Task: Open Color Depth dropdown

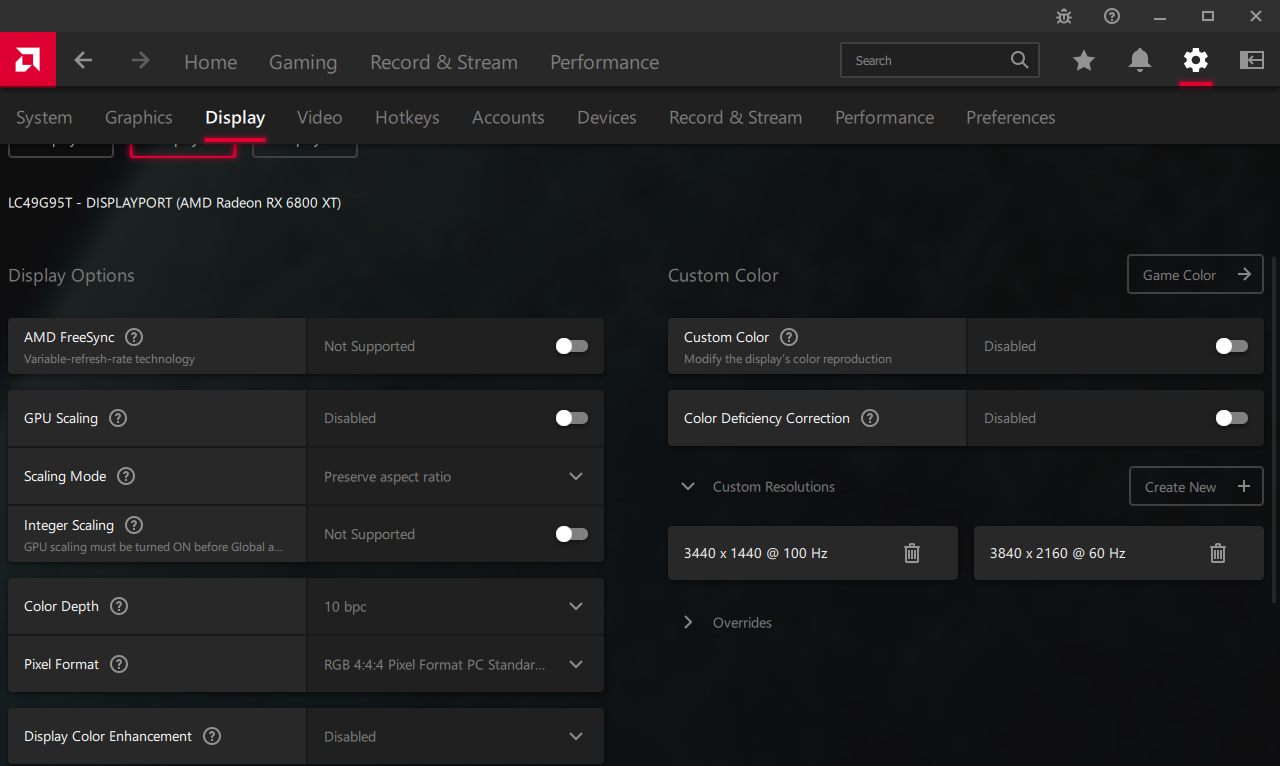Action: pyautogui.click(x=456, y=606)
